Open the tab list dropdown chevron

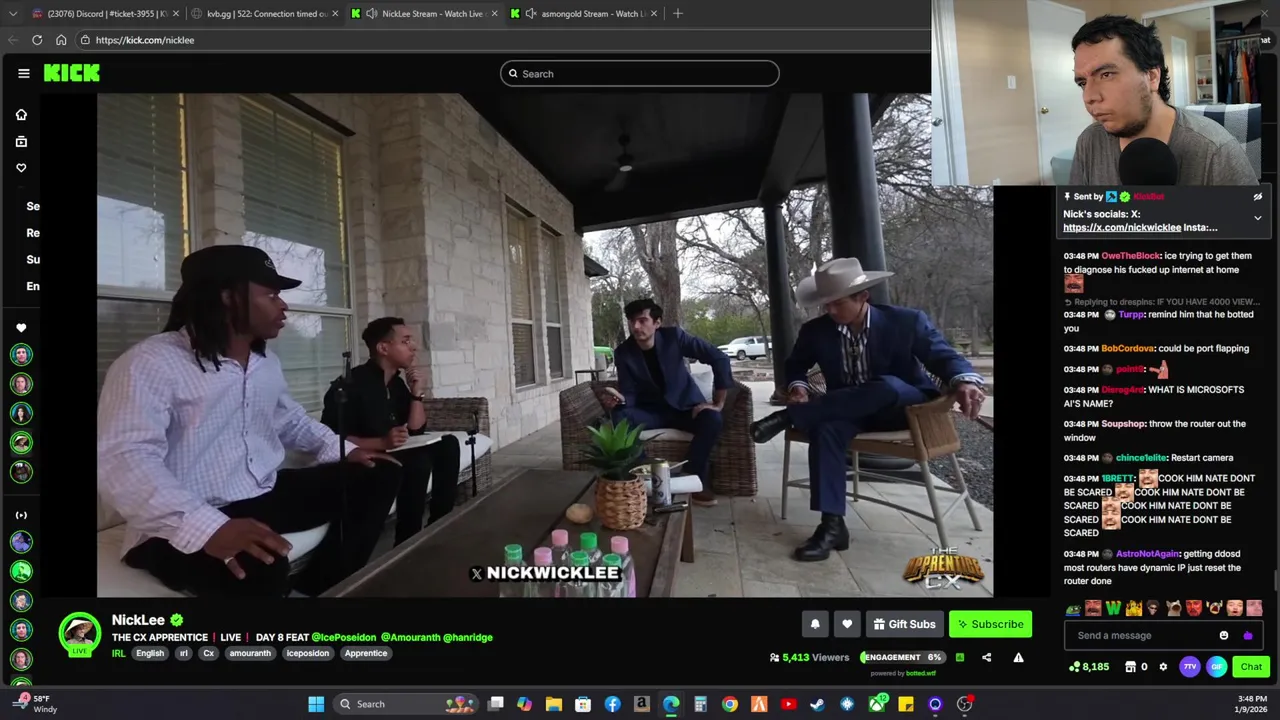coord(13,13)
